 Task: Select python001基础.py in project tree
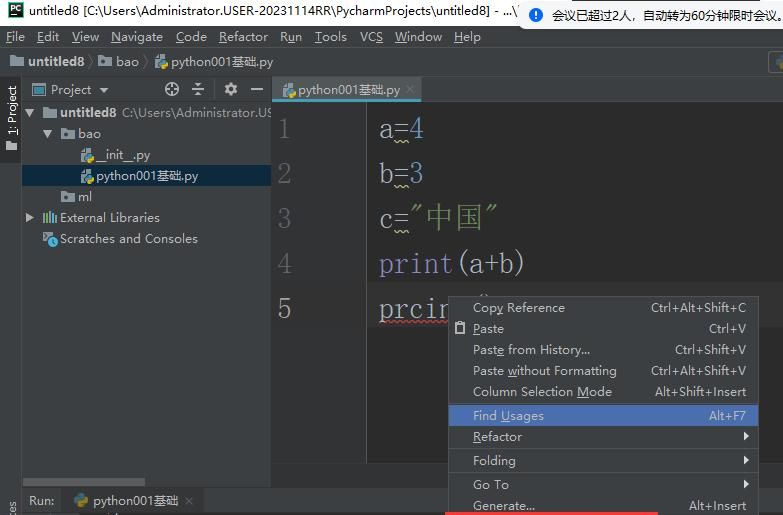click(146, 176)
